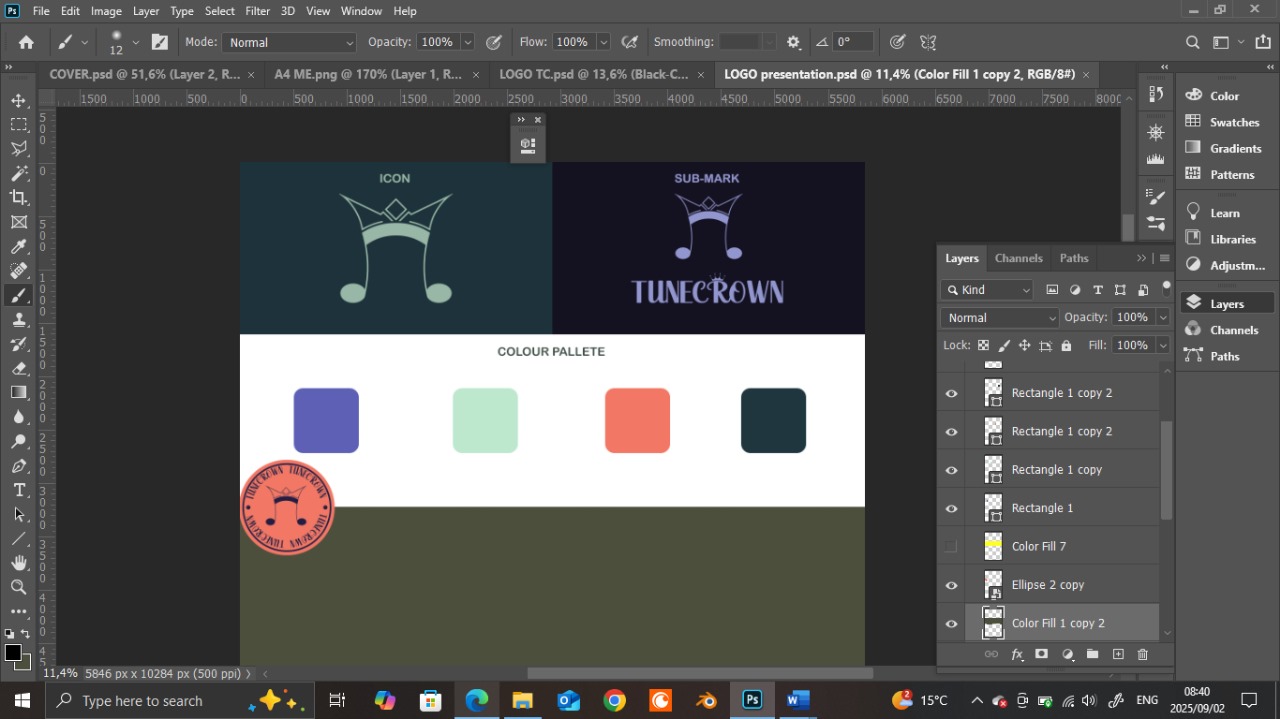Viewport: 1280px width, 719px height.
Task: Open the Swatches panel
Action: [1234, 122]
